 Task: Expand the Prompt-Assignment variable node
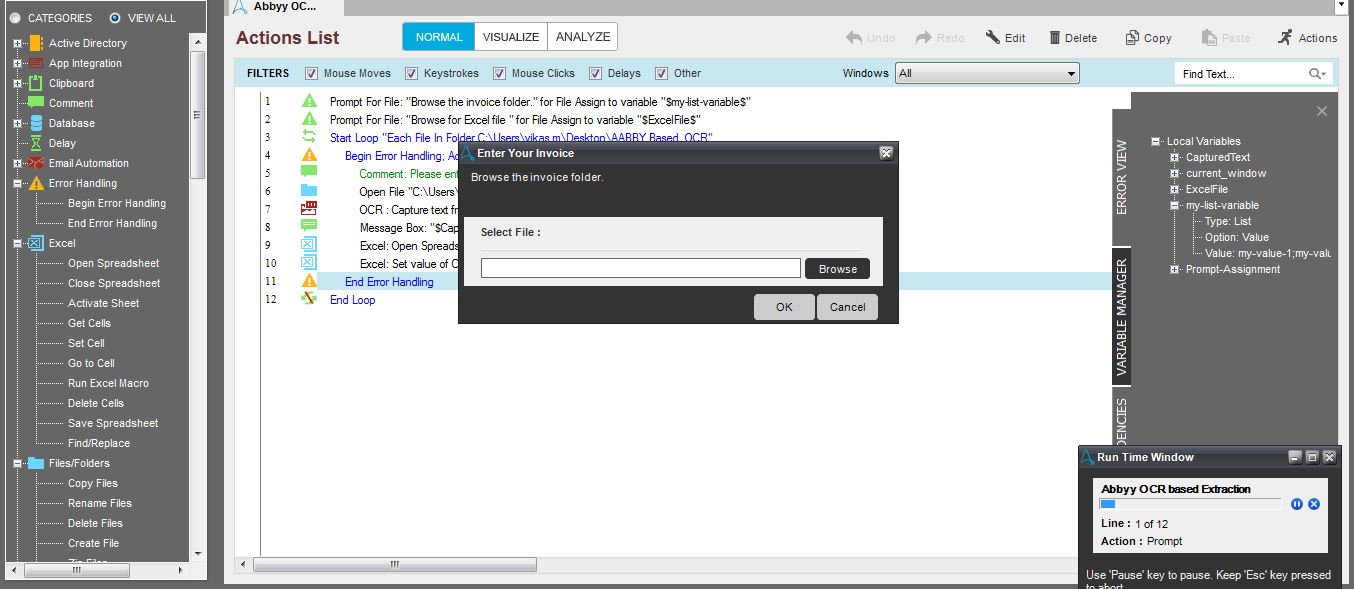[x=1175, y=269]
